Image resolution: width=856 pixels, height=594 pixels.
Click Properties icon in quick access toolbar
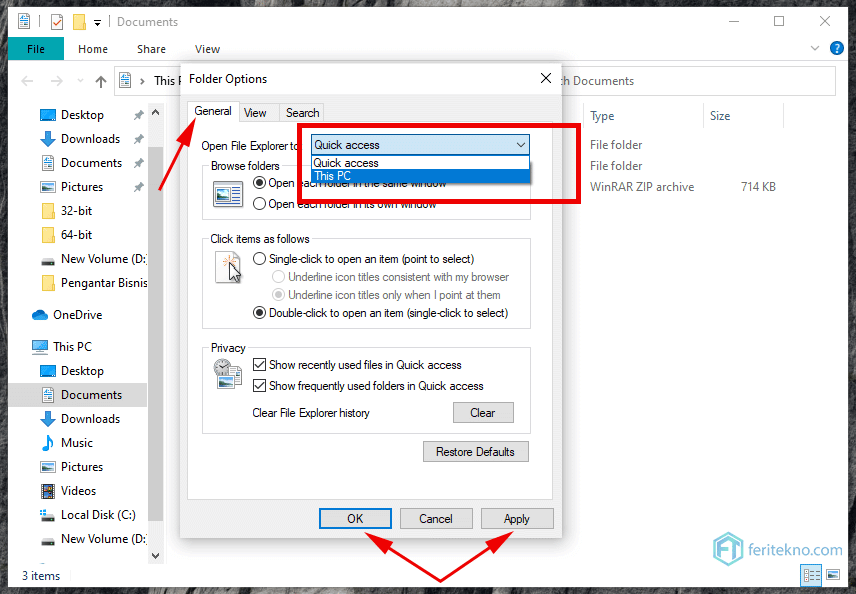pos(57,22)
